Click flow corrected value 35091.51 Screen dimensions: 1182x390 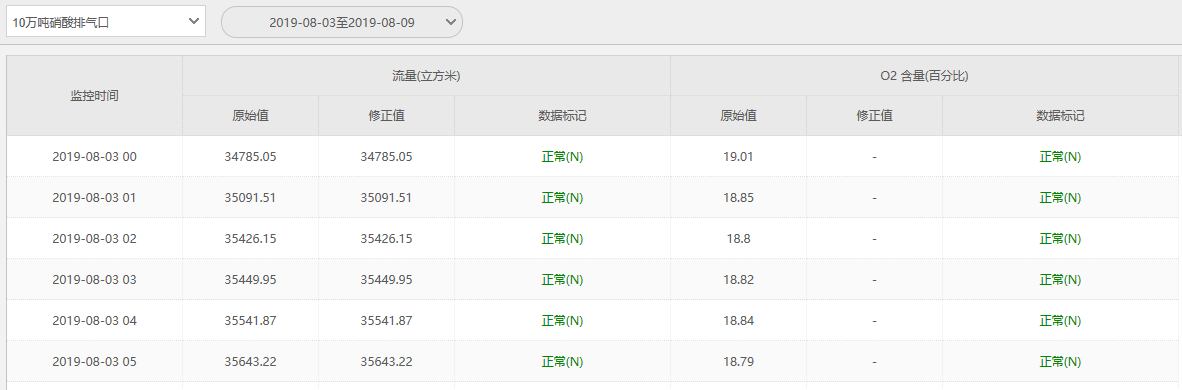(387, 198)
